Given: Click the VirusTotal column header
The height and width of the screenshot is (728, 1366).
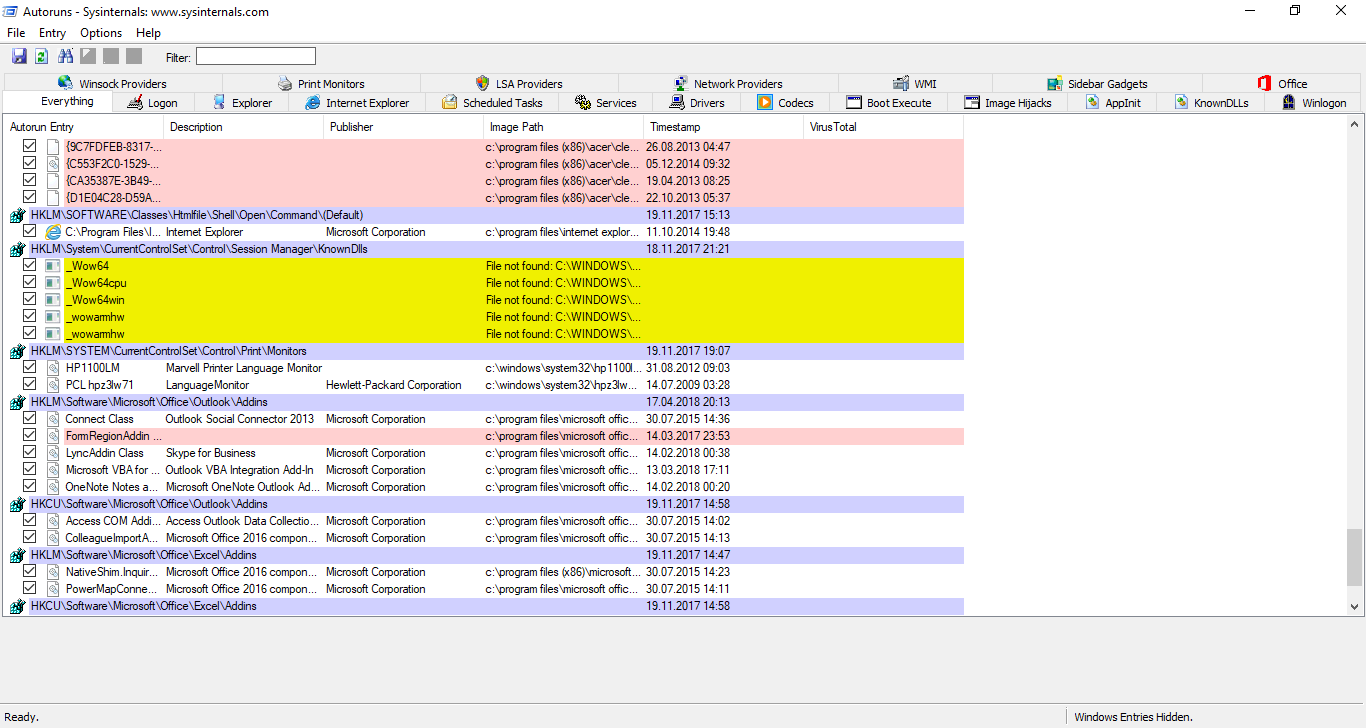Looking at the screenshot, I should tap(883, 127).
